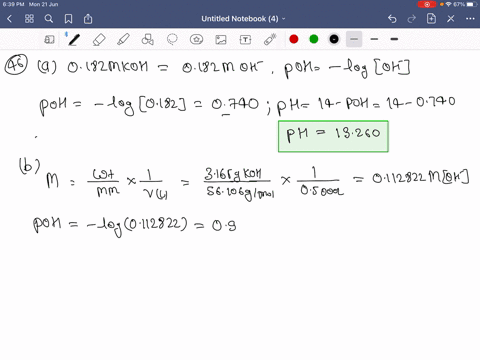The width and height of the screenshot is (480, 360).
Task: Select the Text box tool
Action: (x=245, y=40)
